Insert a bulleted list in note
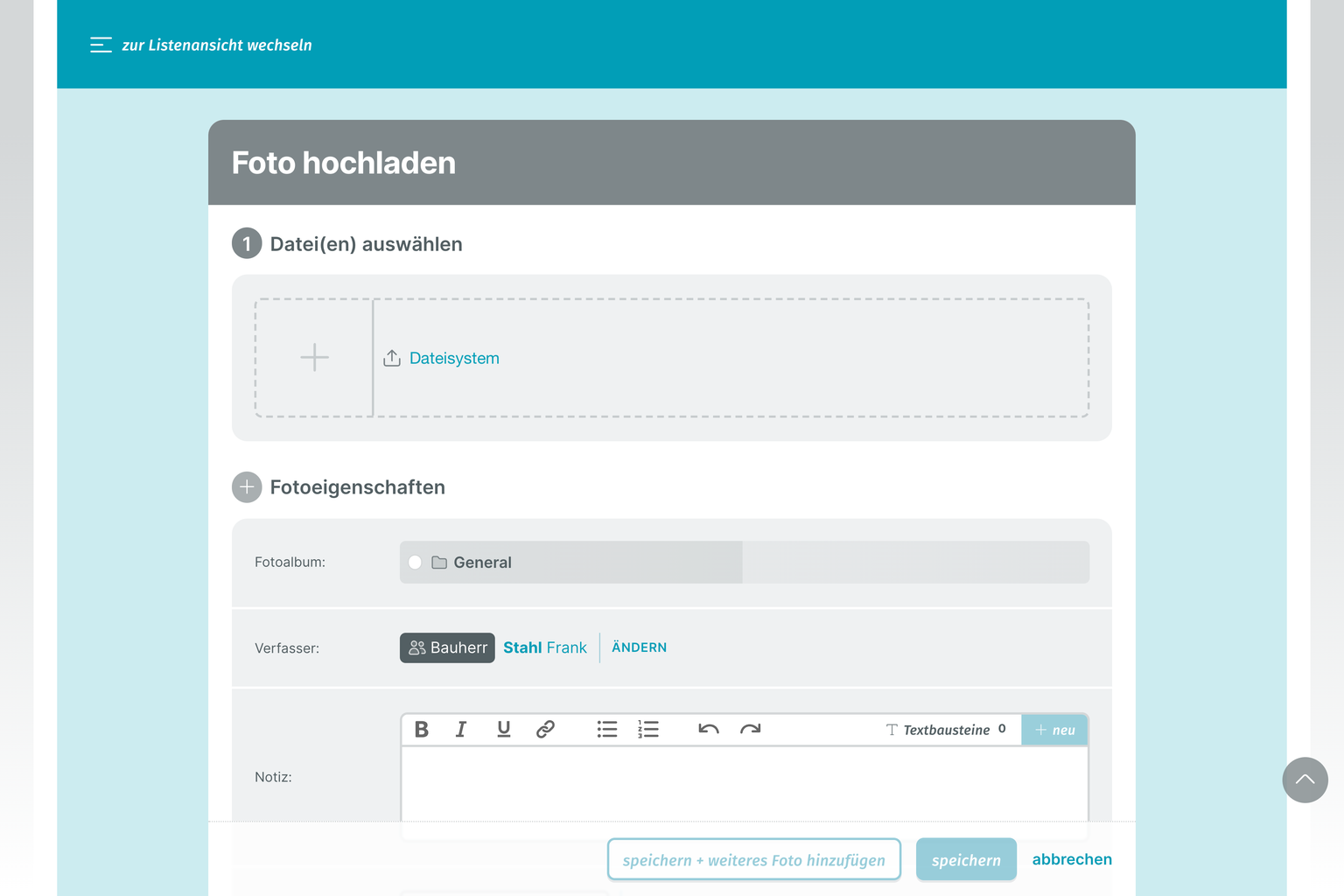Image resolution: width=1344 pixels, height=896 pixels. point(607,730)
